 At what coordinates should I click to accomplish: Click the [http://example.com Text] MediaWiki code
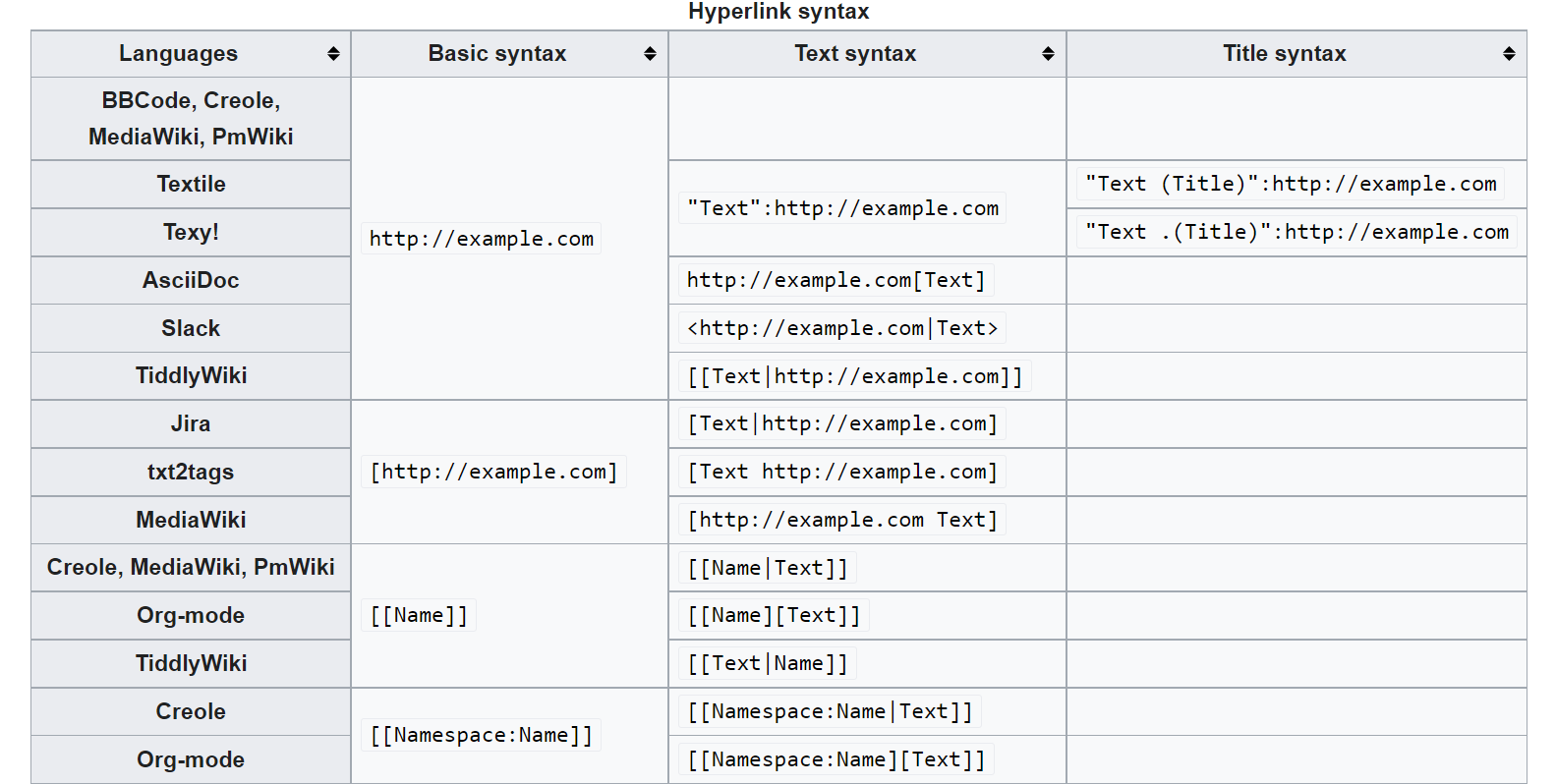click(842, 520)
